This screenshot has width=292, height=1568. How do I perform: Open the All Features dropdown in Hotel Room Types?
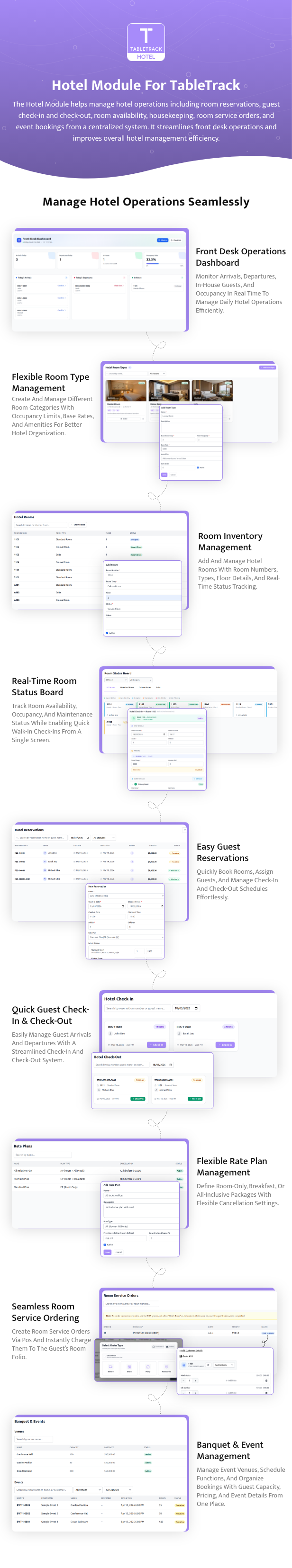pyautogui.click(x=157, y=374)
